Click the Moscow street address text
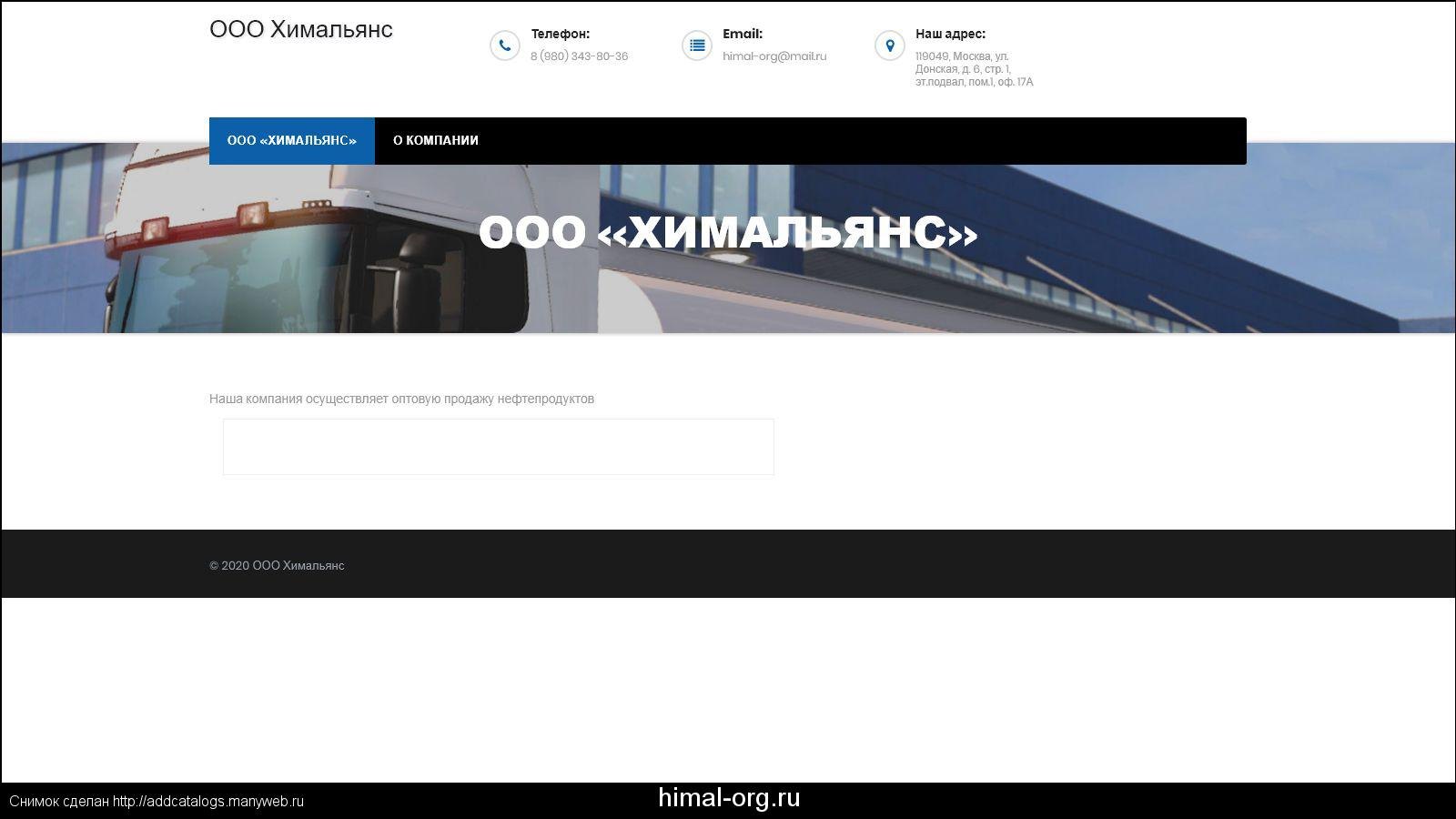Screen dimensions: 1456x819 pos(973,69)
